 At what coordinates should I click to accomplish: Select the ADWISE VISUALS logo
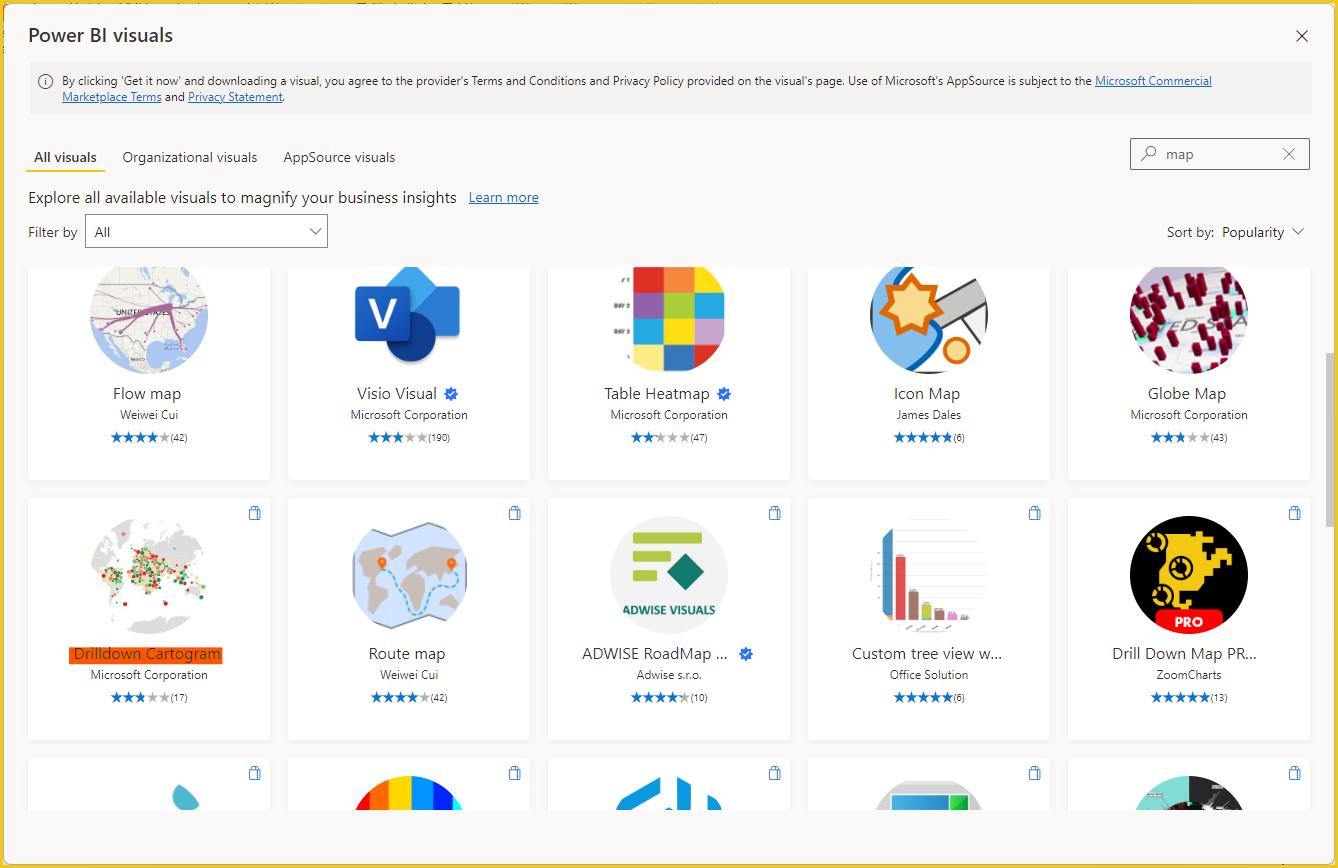[669, 575]
